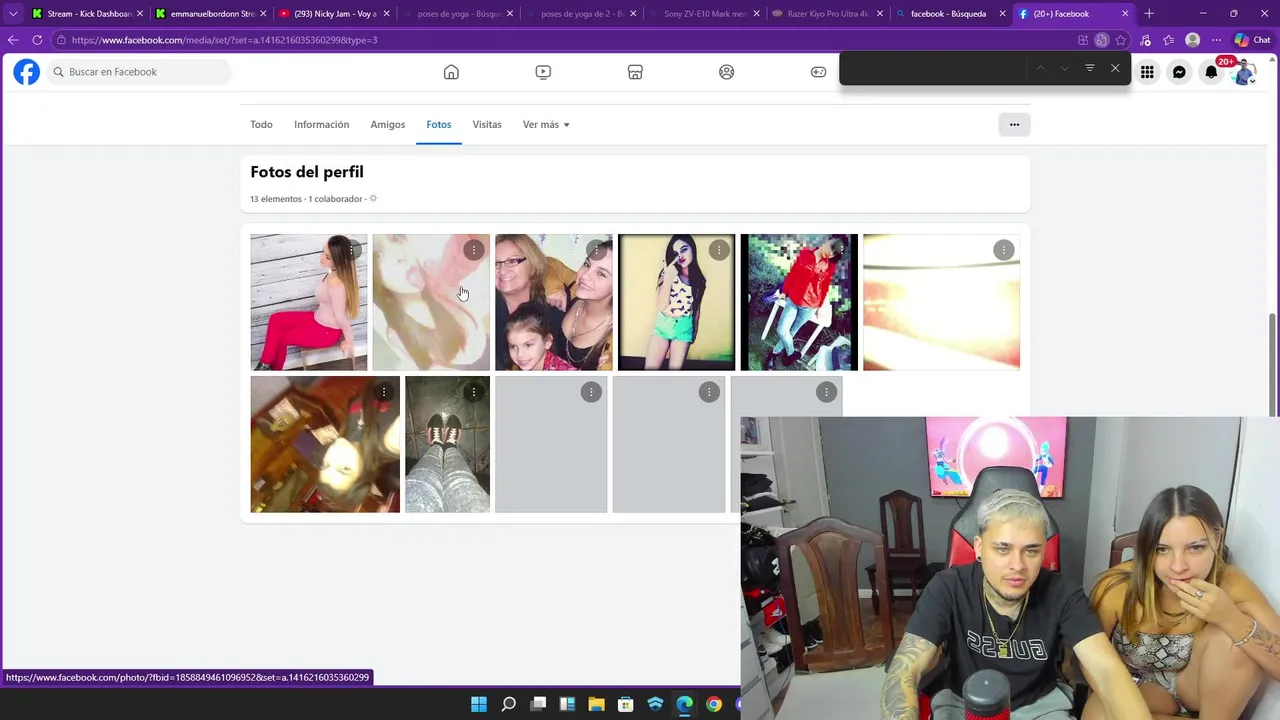Open the Marketplace icon
1280x720 pixels.
(x=635, y=72)
